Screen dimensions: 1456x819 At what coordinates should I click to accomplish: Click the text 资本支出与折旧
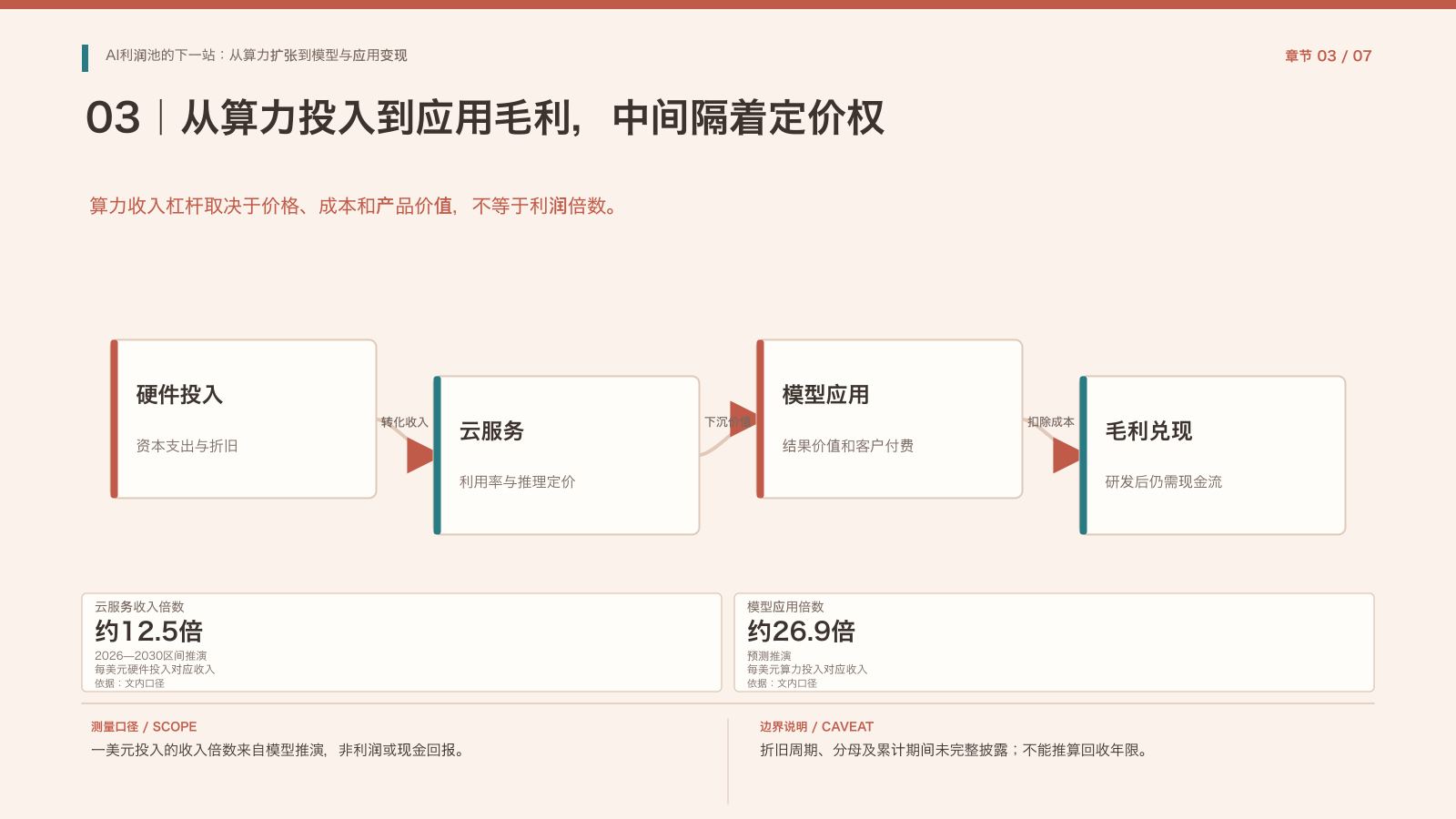pyautogui.click(x=187, y=446)
